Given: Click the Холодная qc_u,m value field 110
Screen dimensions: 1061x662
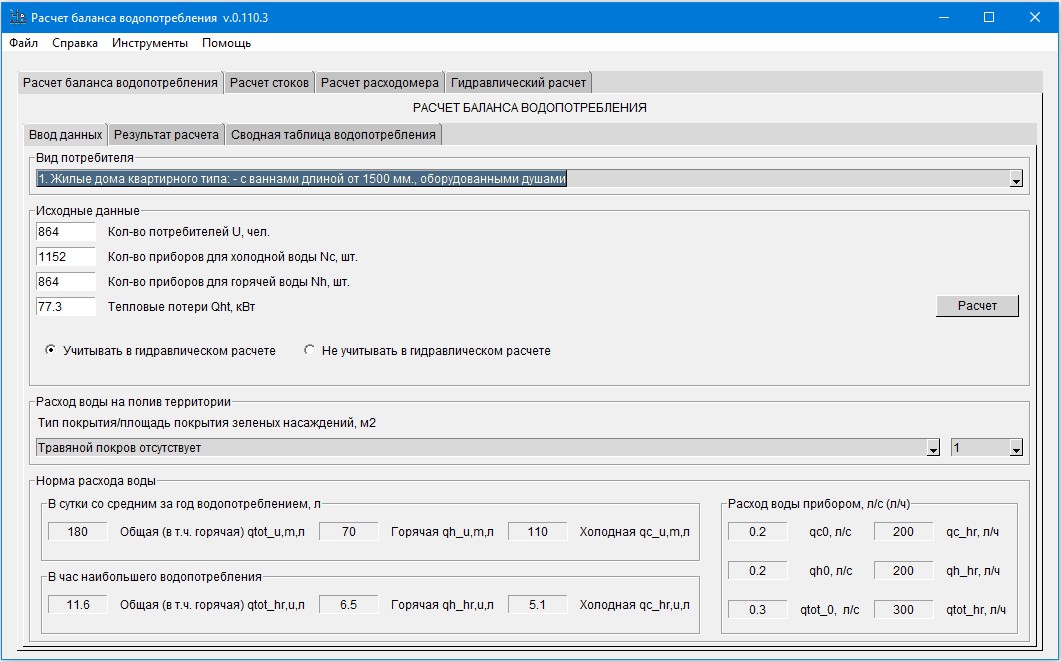Looking at the screenshot, I should point(537,531).
